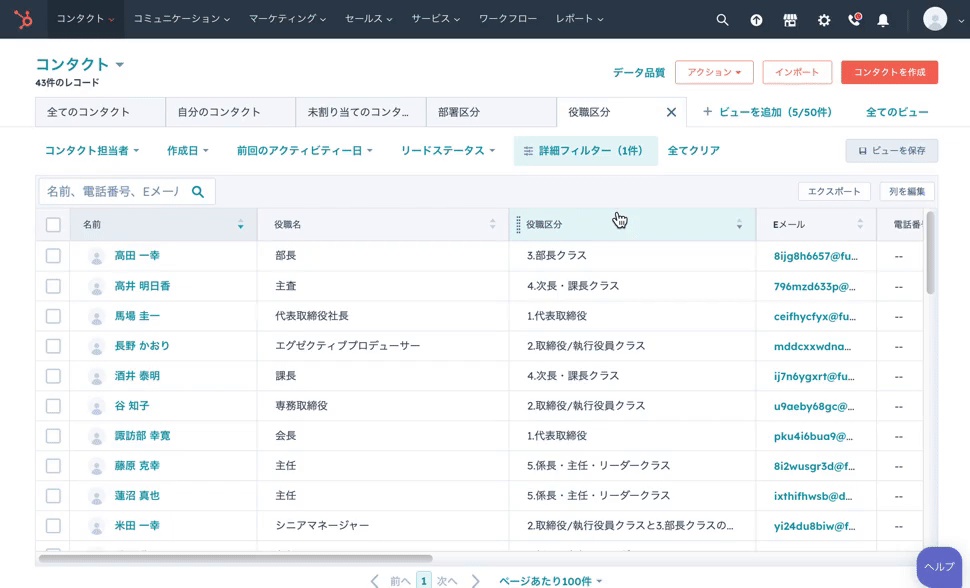Click the contact search input field

pos(112,191)
